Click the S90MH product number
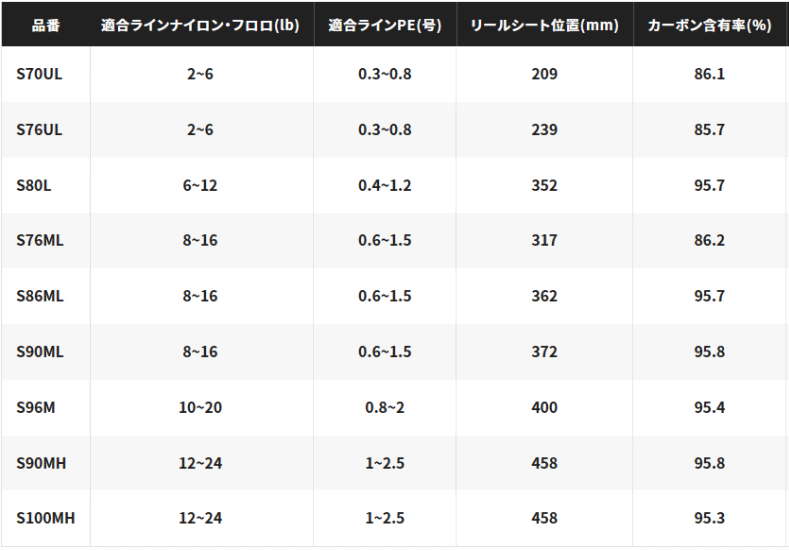 [41, 463]
